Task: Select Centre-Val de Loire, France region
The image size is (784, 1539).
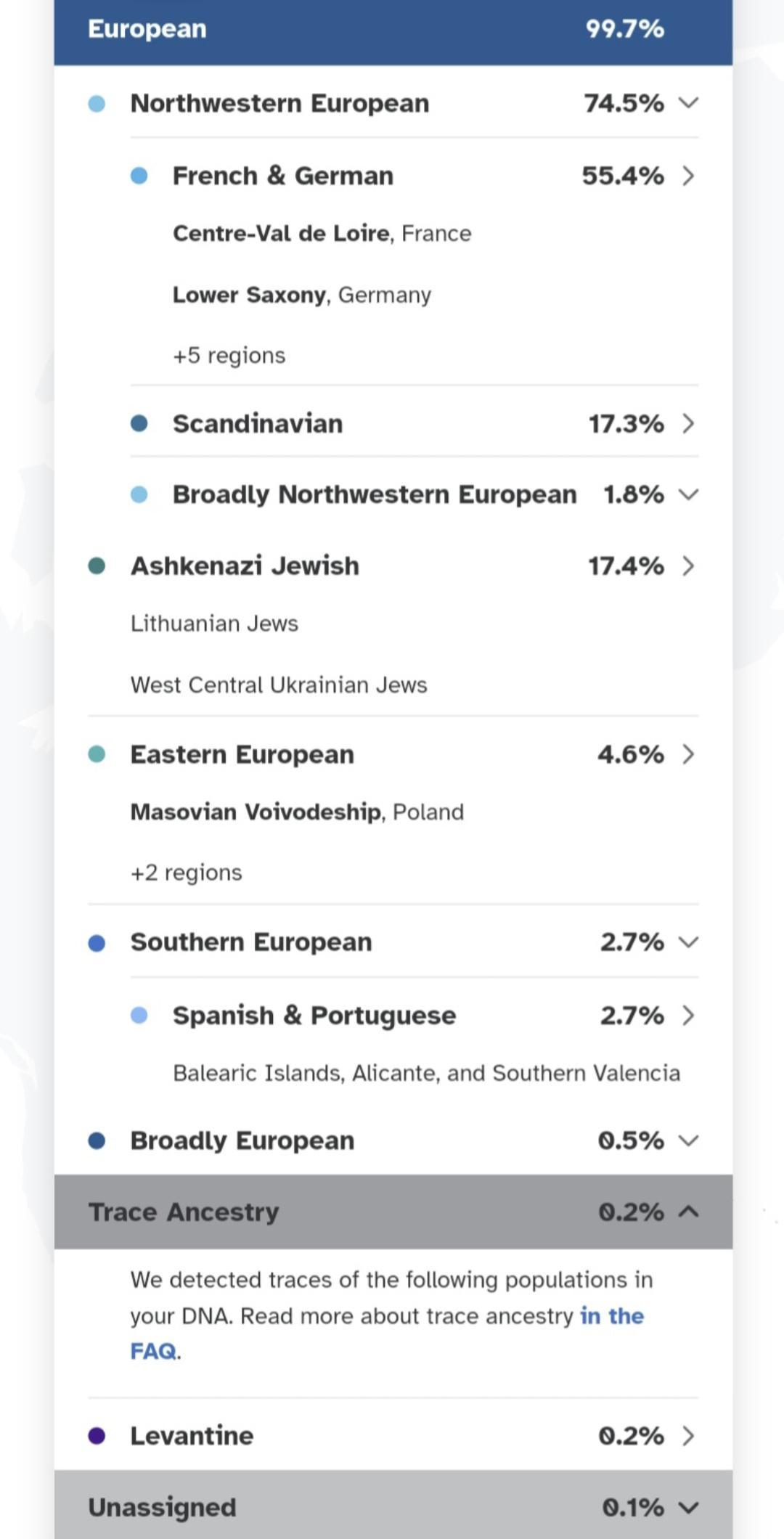Action: pyautogui.click(x=322, y=233)
